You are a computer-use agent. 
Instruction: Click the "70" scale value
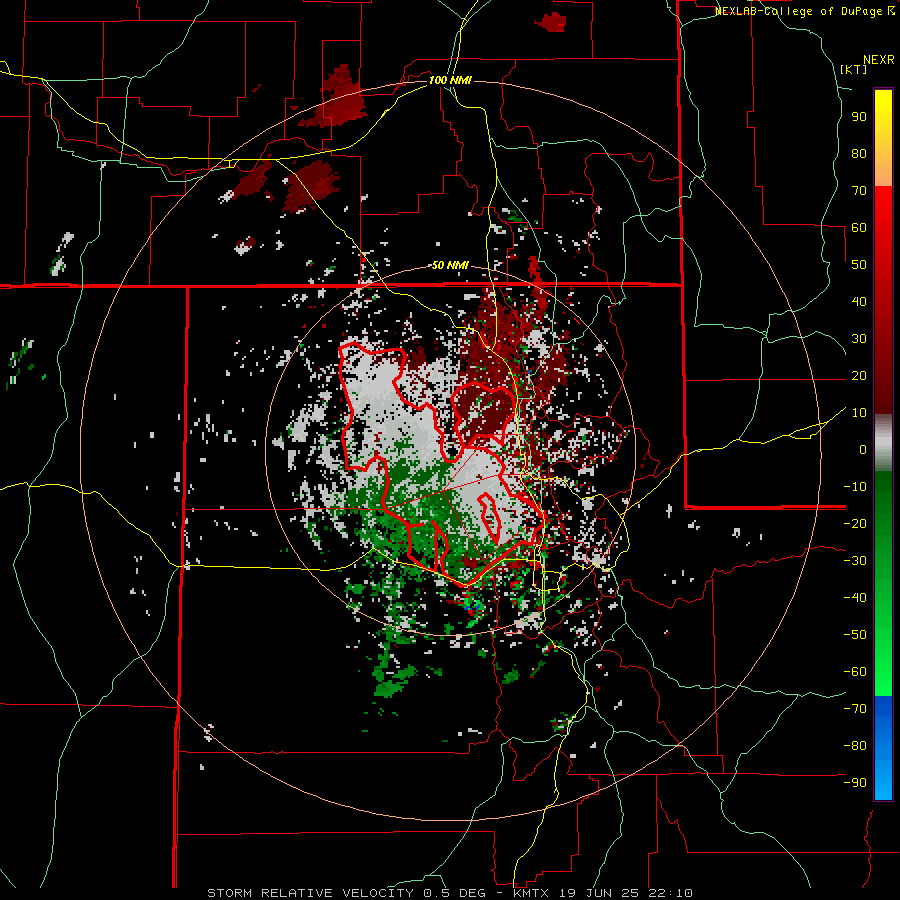tap(859, 191)
